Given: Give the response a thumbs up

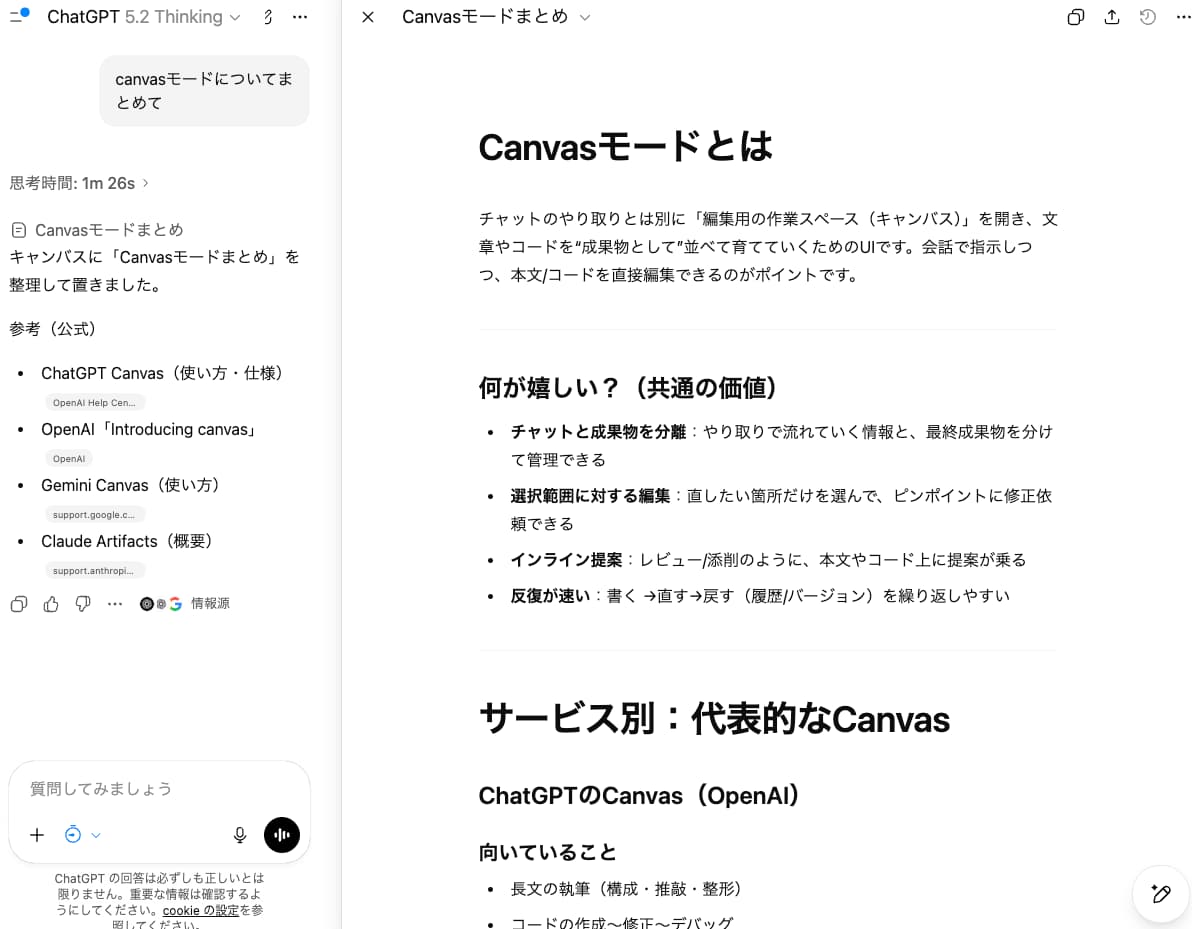Looking at the screenshot, I should coord(51,603).
